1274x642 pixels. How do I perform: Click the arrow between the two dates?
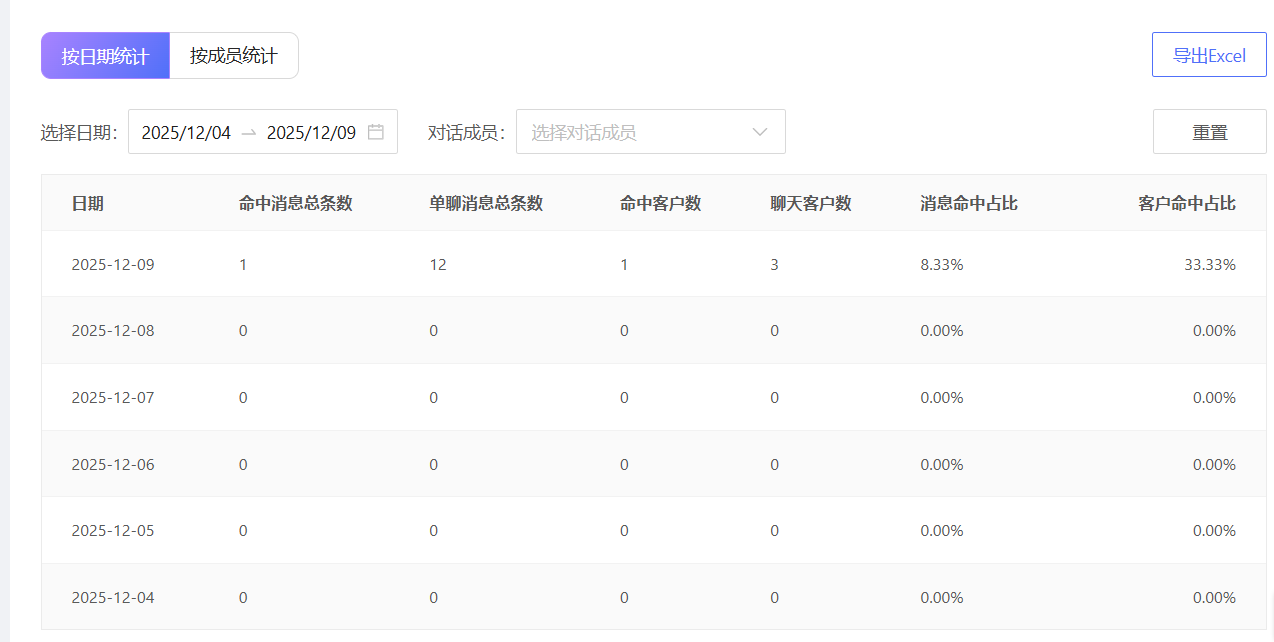click(249, 133)
